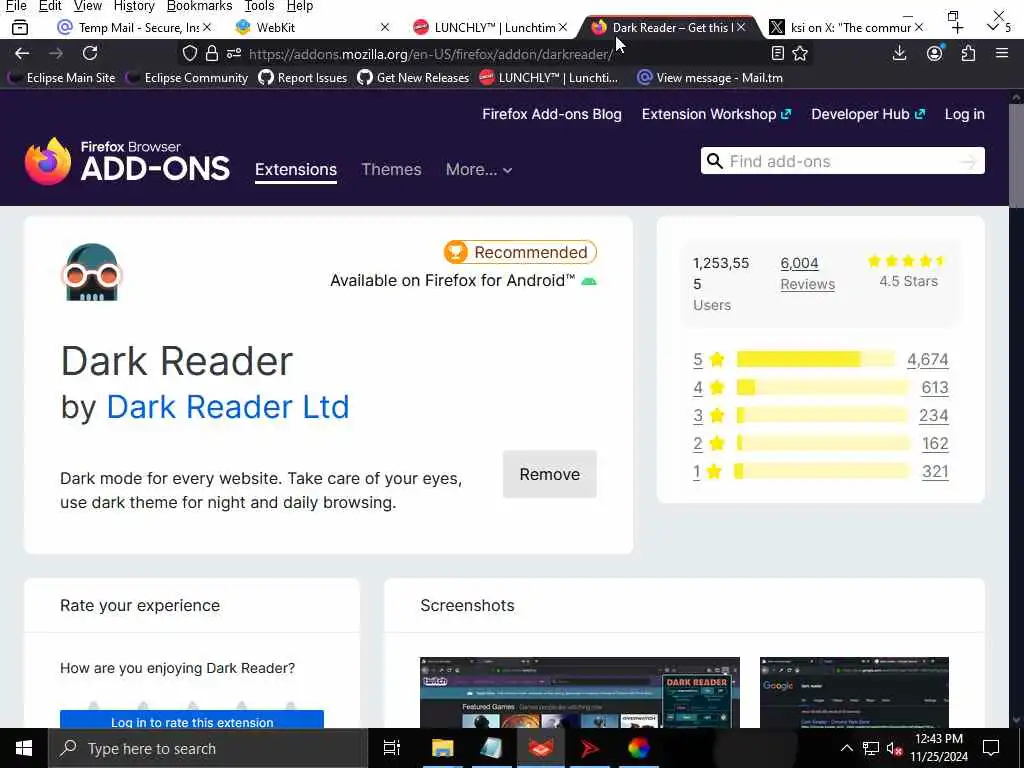Click the one-star rating bar
1024x768 pixels.
pos(822,472)
